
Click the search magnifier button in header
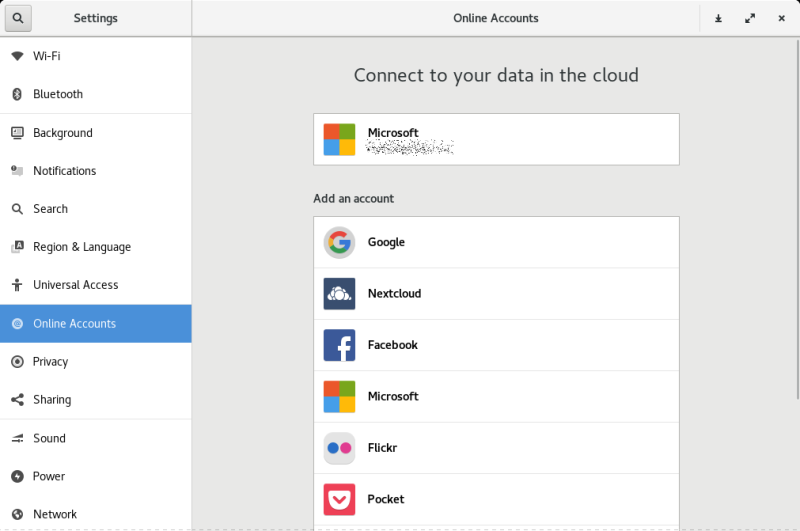(x=18, y=18)
